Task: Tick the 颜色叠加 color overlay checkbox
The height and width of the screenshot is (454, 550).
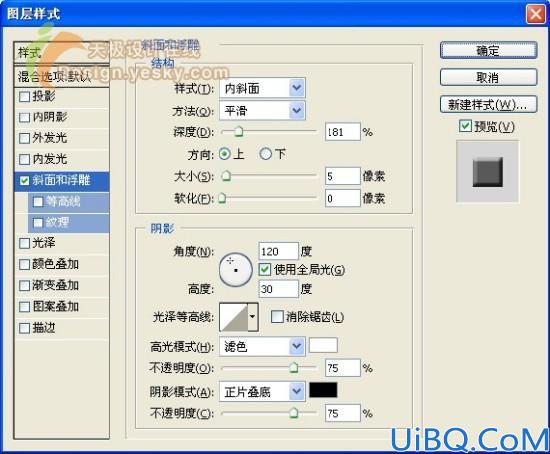Action: [24, 265]
